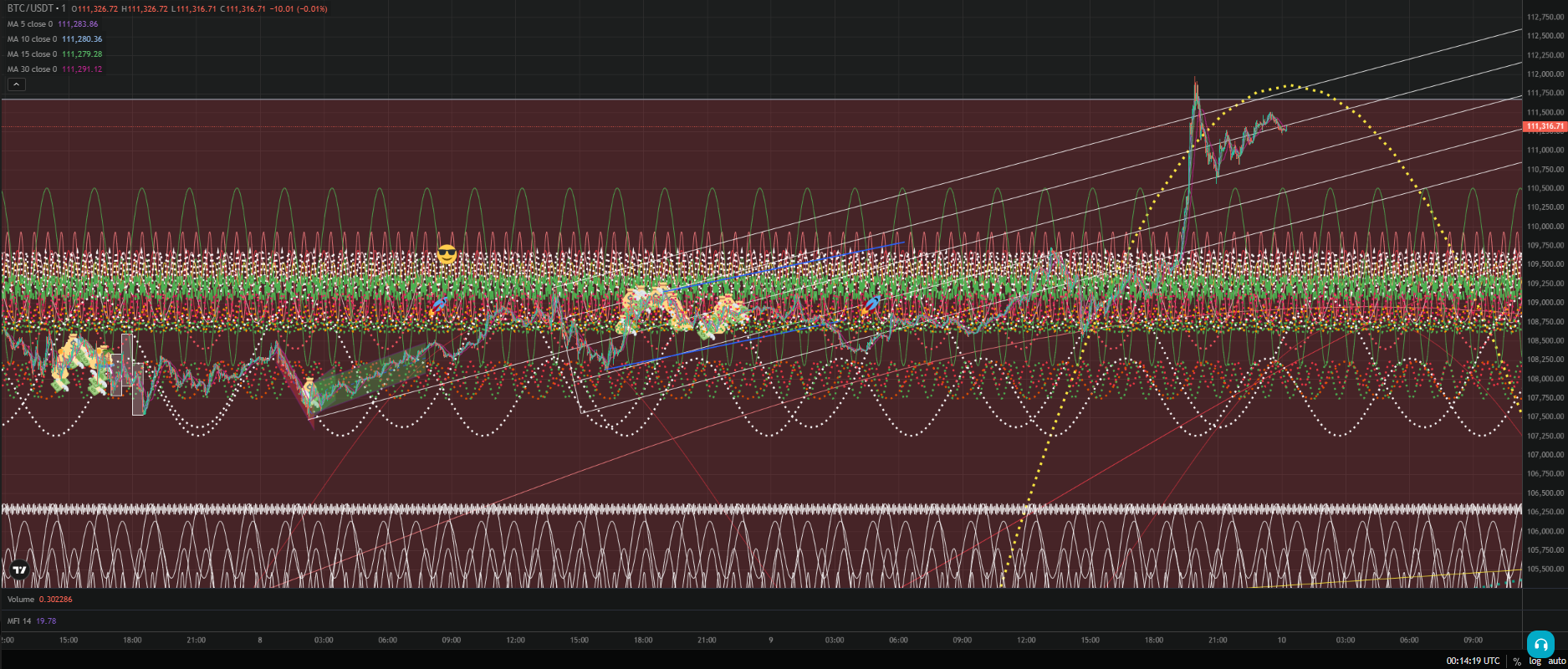Click the MA 30 value 111,291.12
The height and width of the screenshot is (669, 1568).
click(x=82, y=69)
